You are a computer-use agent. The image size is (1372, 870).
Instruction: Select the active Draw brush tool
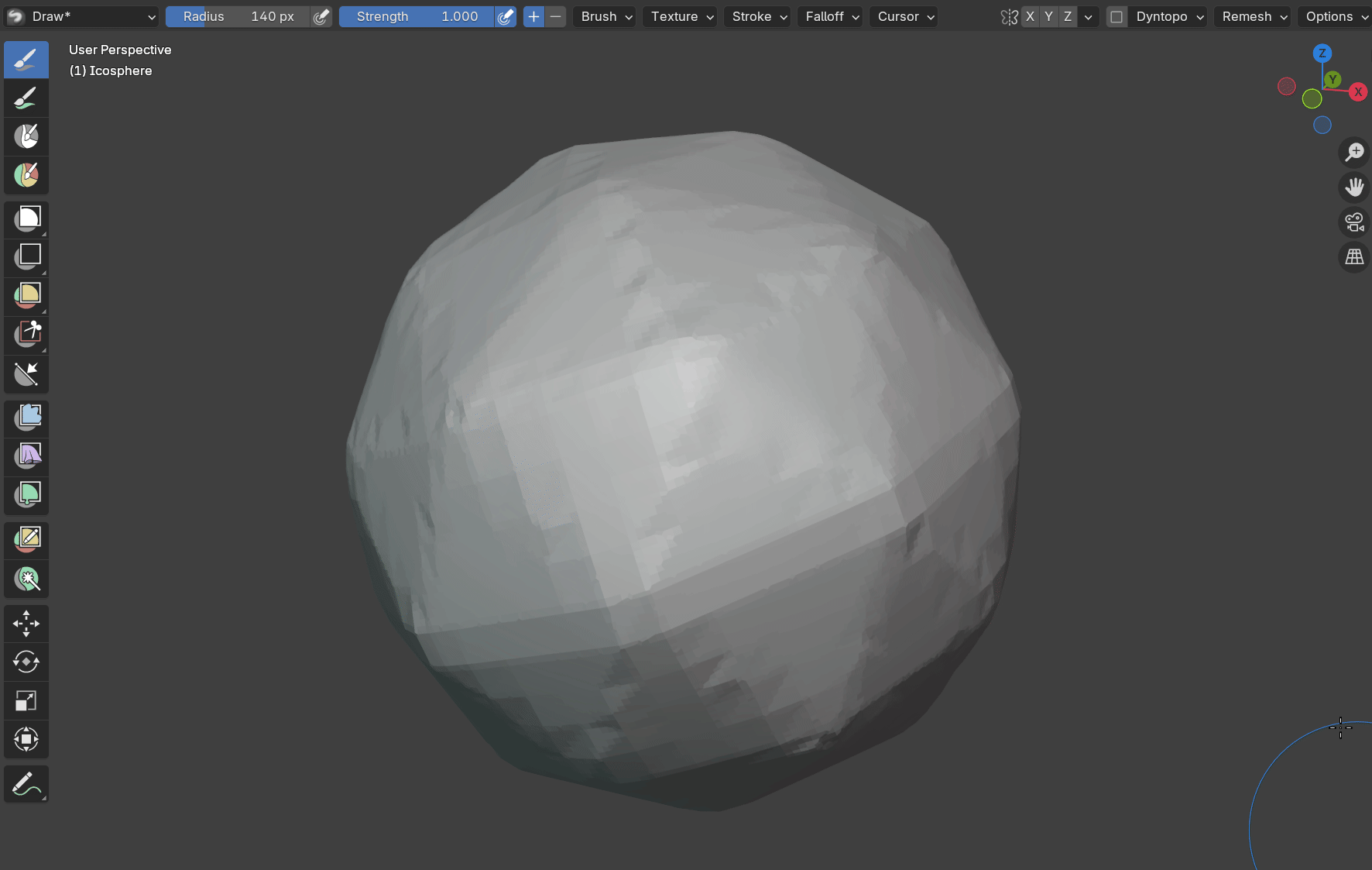[x=26, y=60]
